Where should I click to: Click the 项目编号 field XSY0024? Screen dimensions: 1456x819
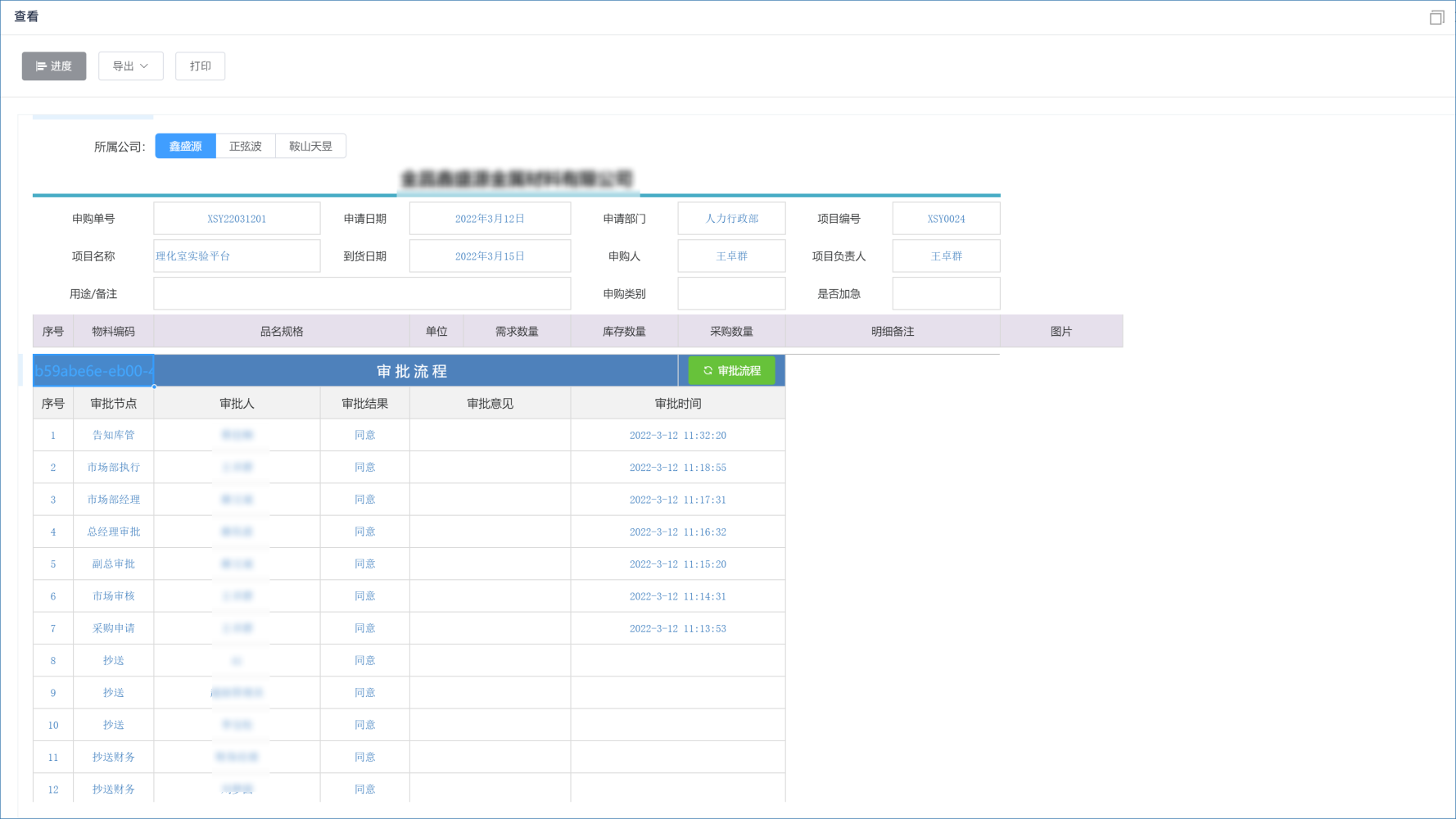click(x=946, y=219)
